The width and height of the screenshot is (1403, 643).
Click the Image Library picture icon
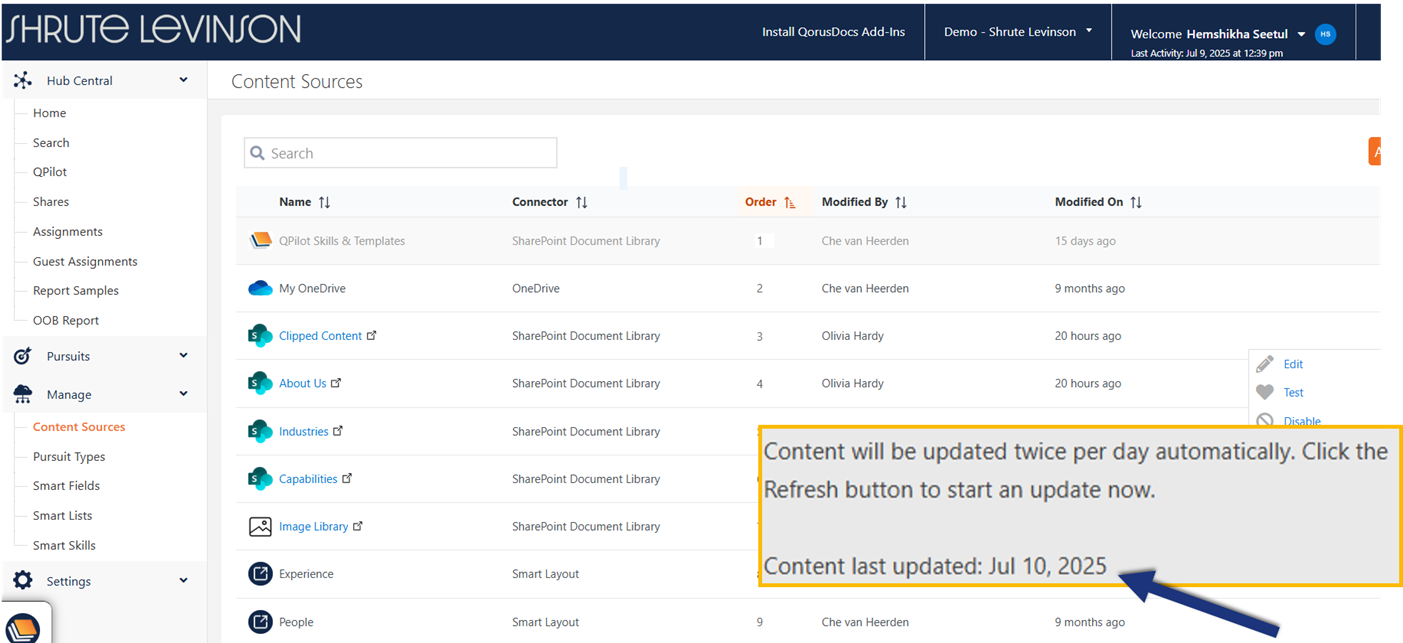260,527
